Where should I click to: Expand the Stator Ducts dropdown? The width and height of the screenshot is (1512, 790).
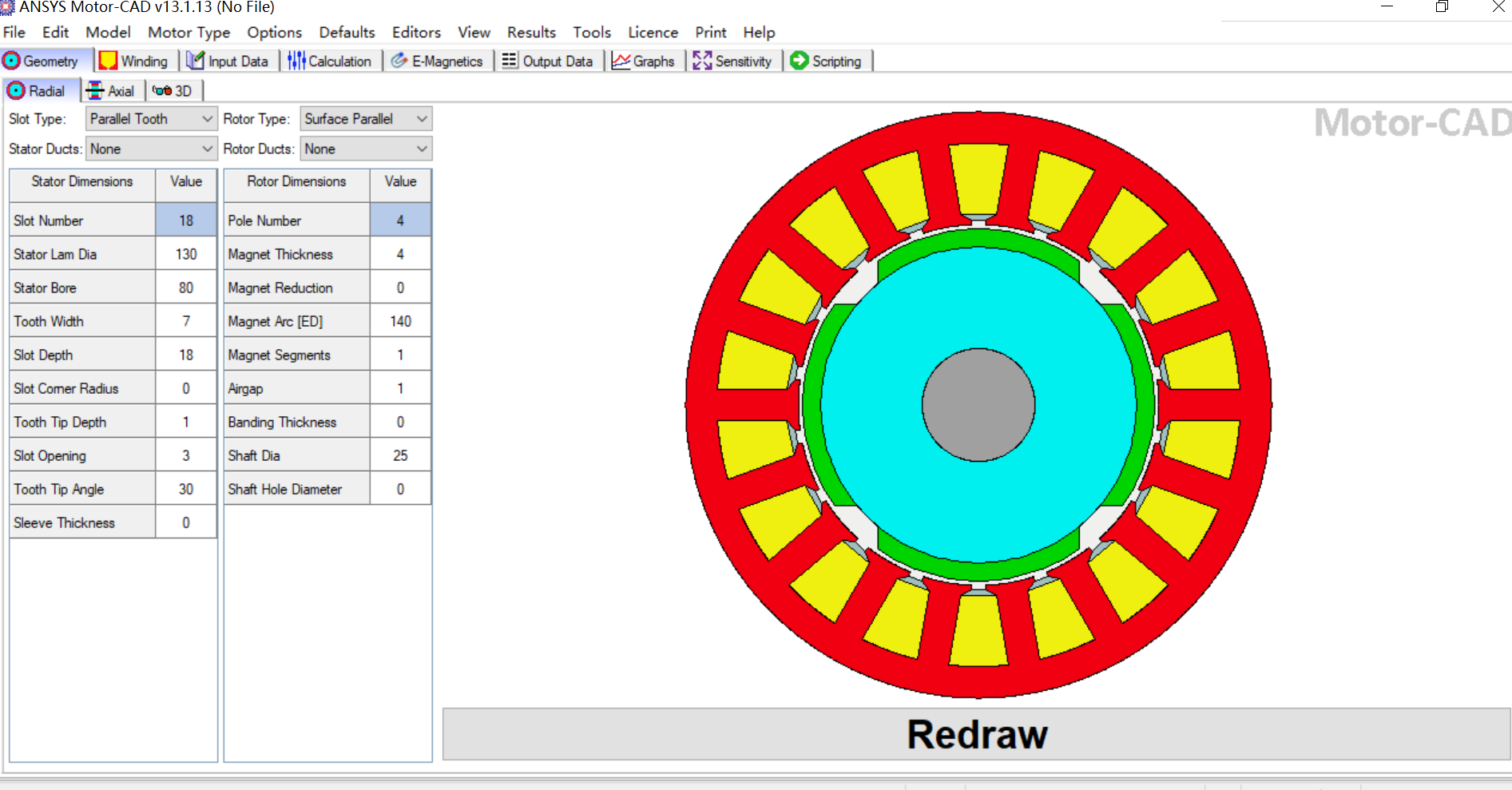[x=151, y=149]
